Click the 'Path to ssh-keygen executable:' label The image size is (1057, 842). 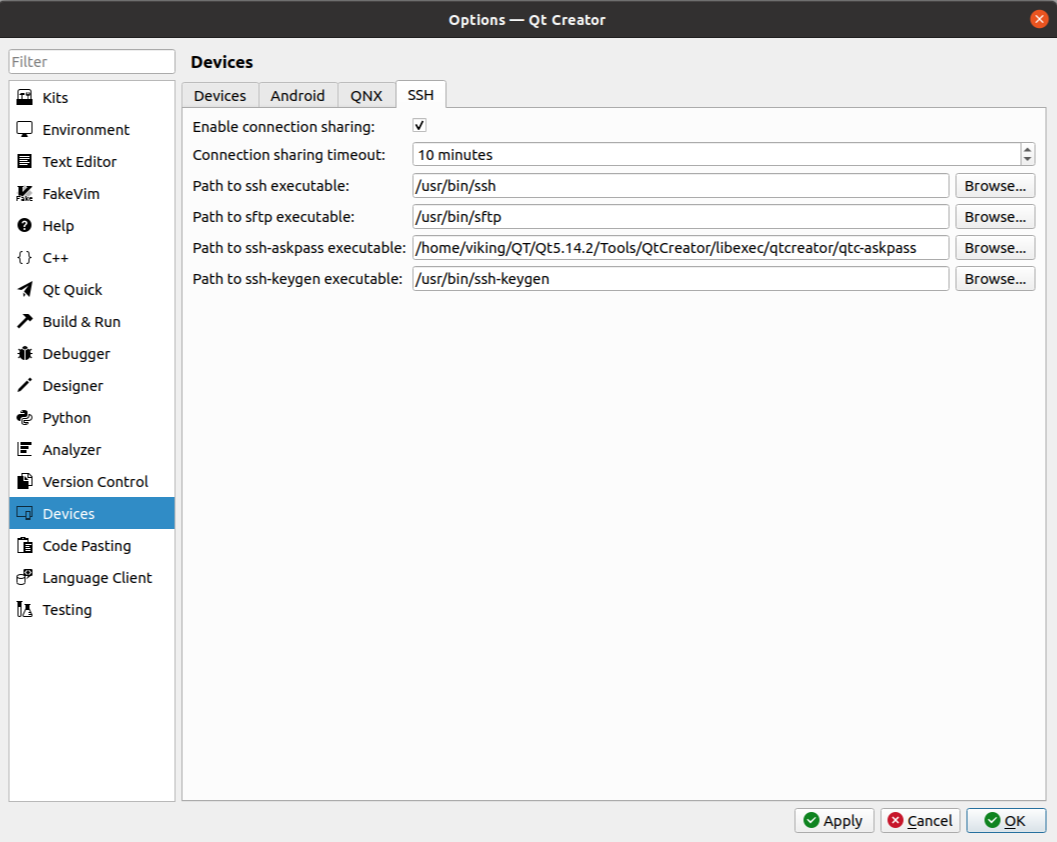coord(297,279)
